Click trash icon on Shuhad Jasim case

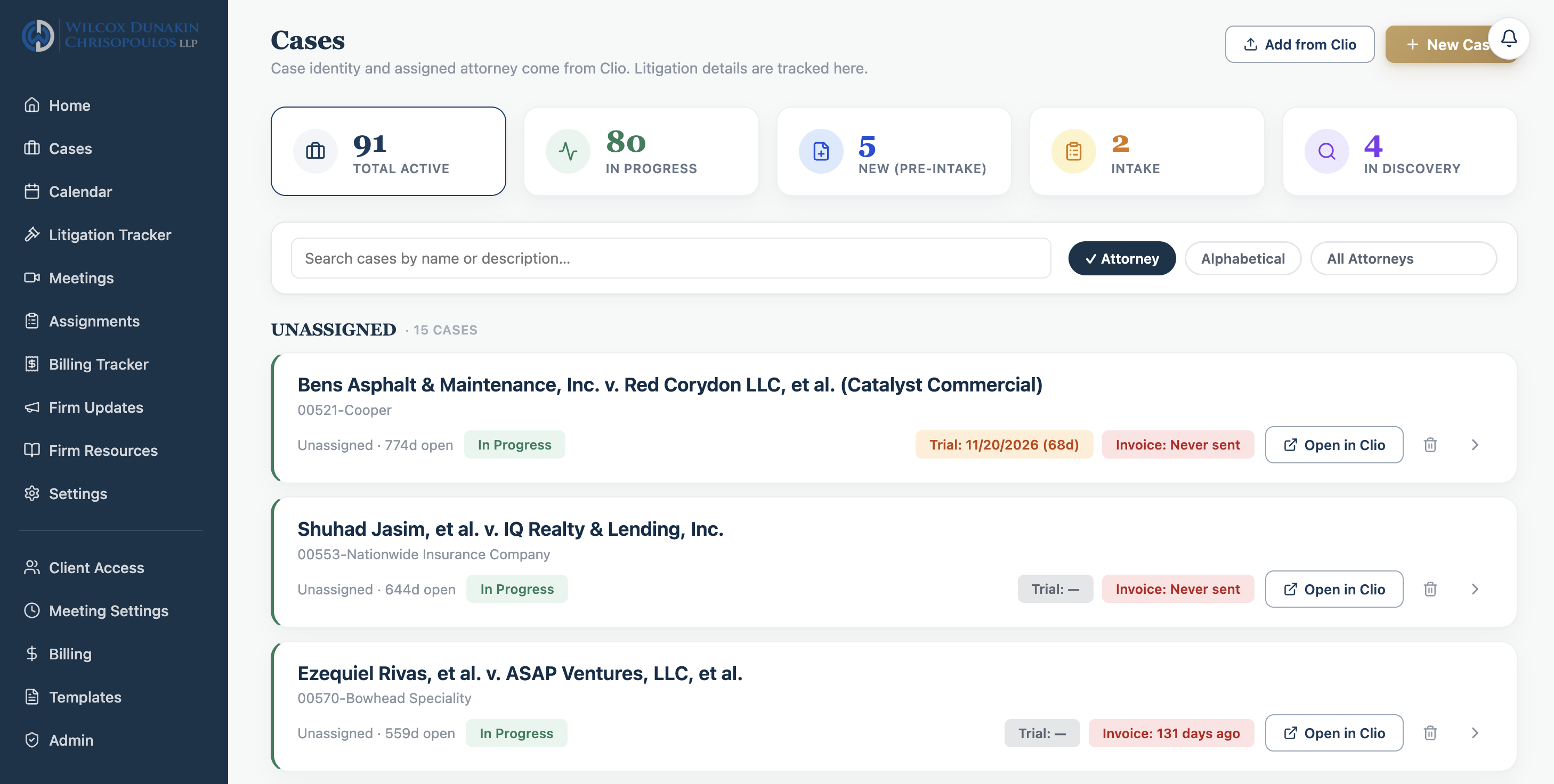click(1430, 589)
